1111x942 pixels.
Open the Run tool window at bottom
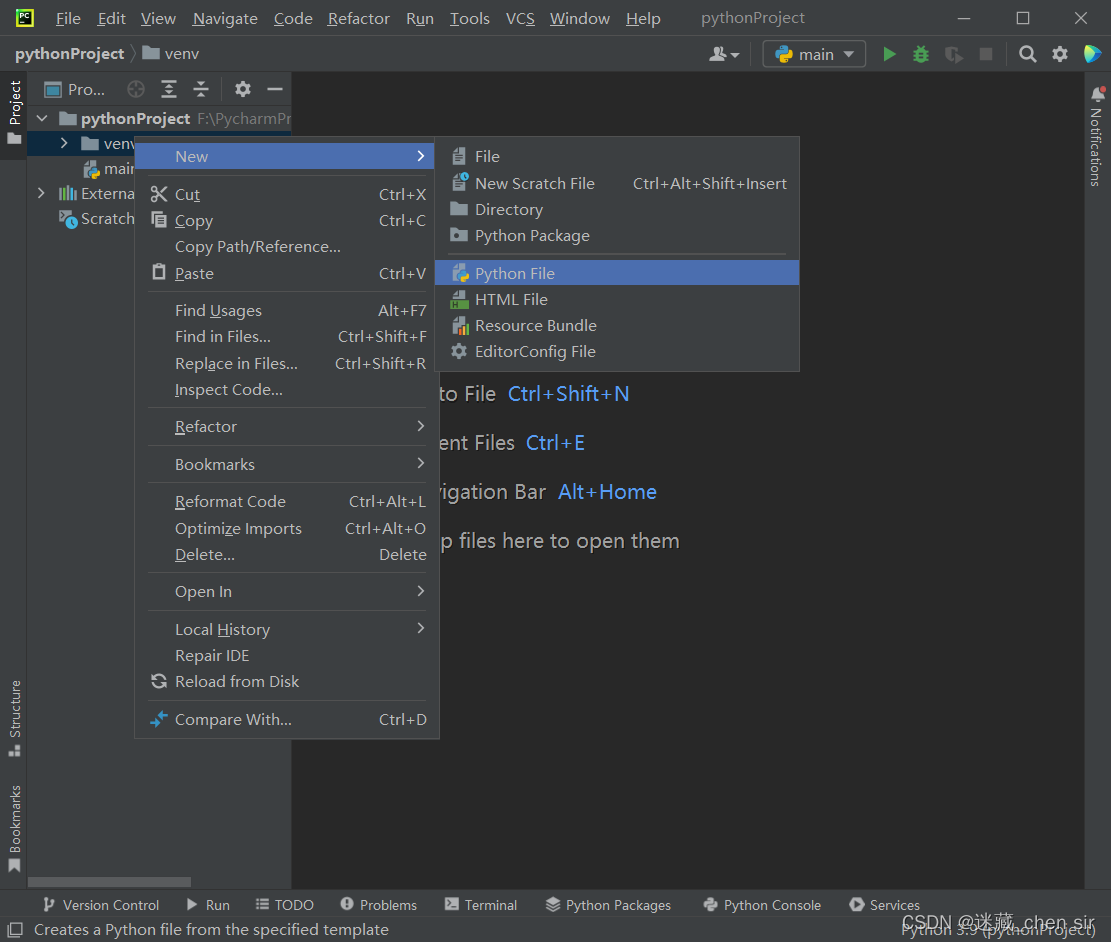click(208, 904)
